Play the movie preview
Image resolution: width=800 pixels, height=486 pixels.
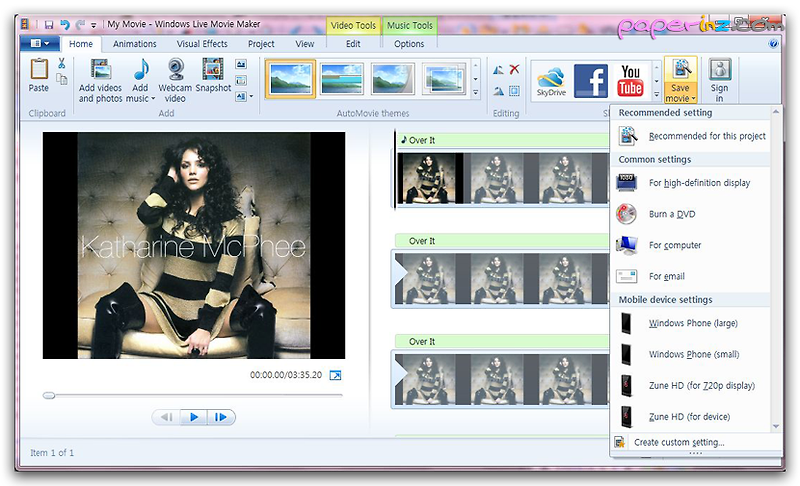194,418
